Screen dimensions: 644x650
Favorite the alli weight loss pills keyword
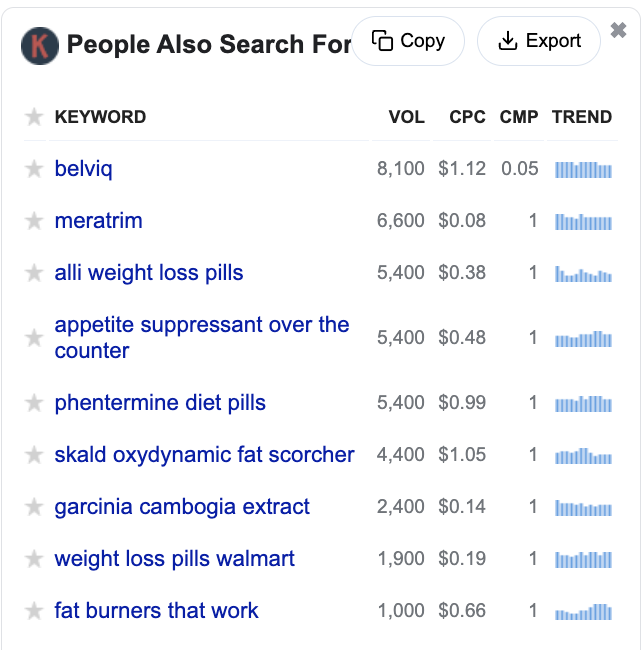[x=34, y=273]
